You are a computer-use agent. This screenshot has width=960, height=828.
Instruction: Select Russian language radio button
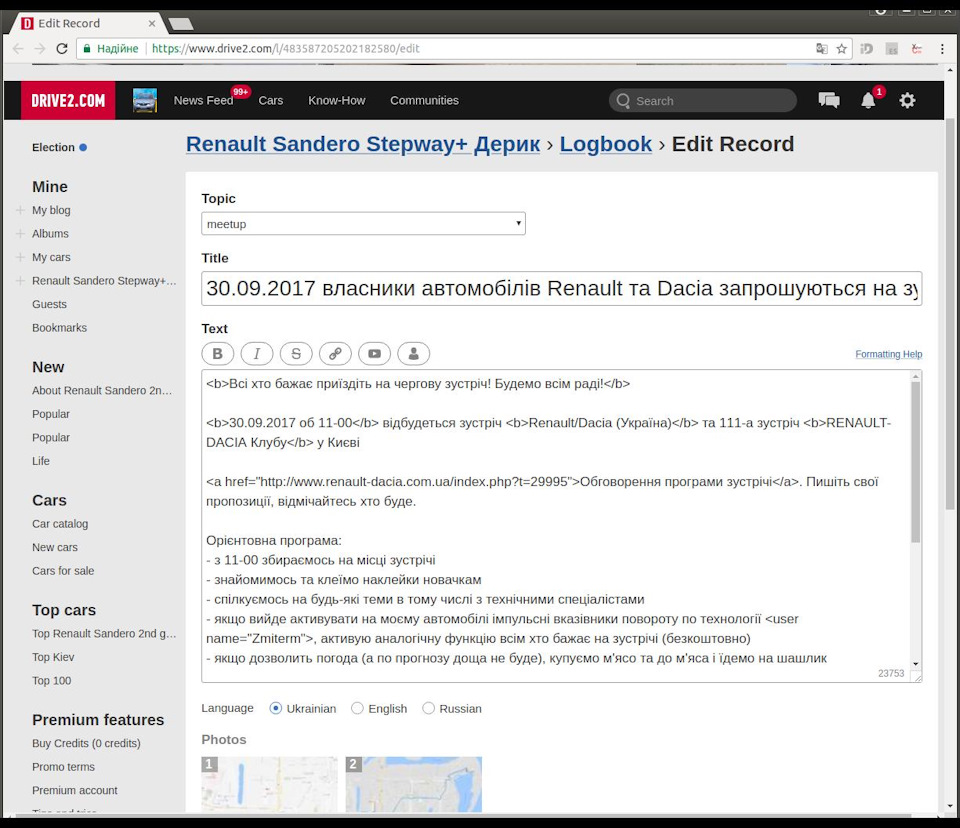(x=429, y=708)
